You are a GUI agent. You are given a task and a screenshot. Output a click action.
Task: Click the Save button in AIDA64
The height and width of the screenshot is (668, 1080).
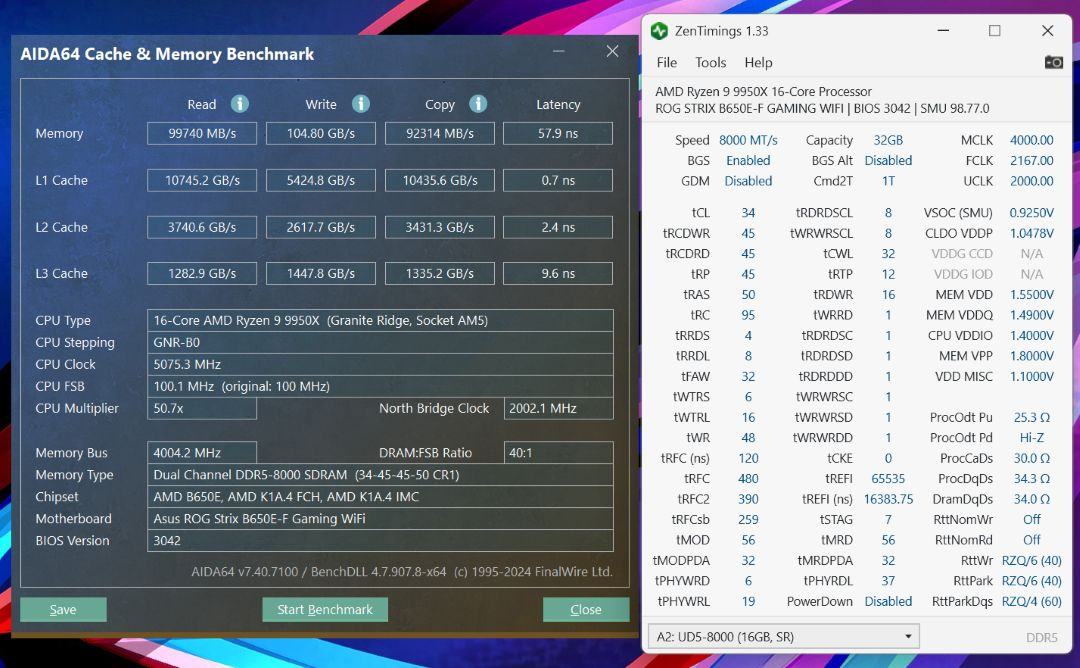point(63,609)
